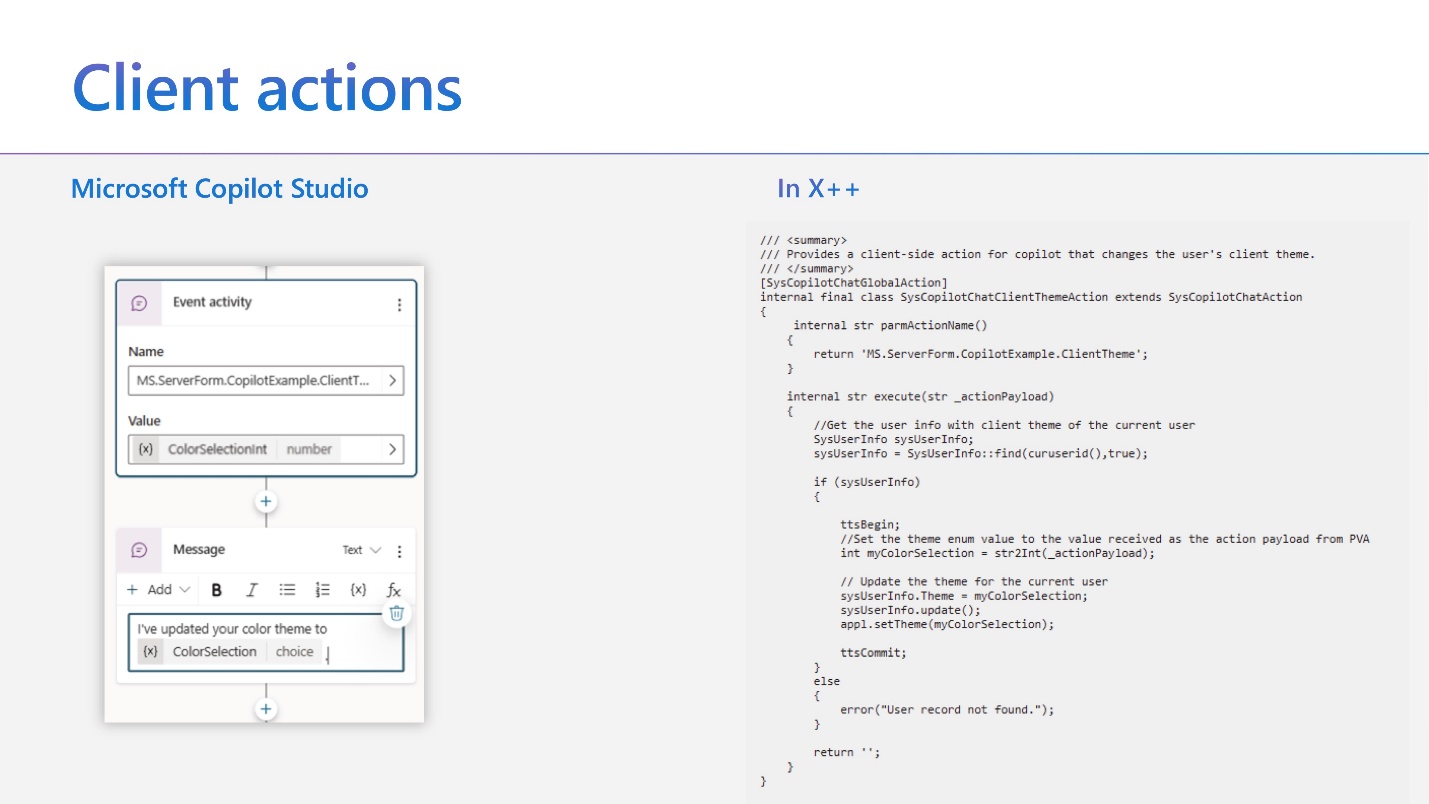The height and width of the screenshot is (804, 1429).
Task: Click the "return '';" code line
Action: [847, 752]
